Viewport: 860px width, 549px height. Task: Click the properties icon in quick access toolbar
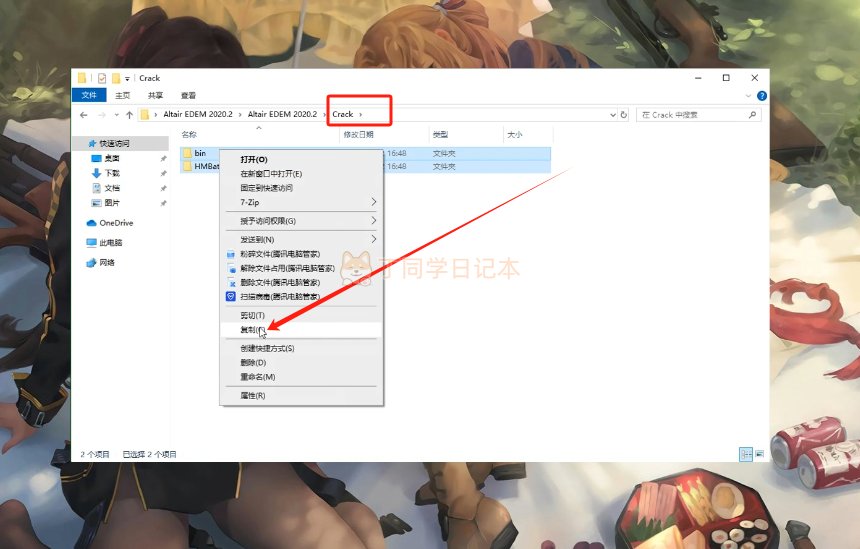pos(102,78)
